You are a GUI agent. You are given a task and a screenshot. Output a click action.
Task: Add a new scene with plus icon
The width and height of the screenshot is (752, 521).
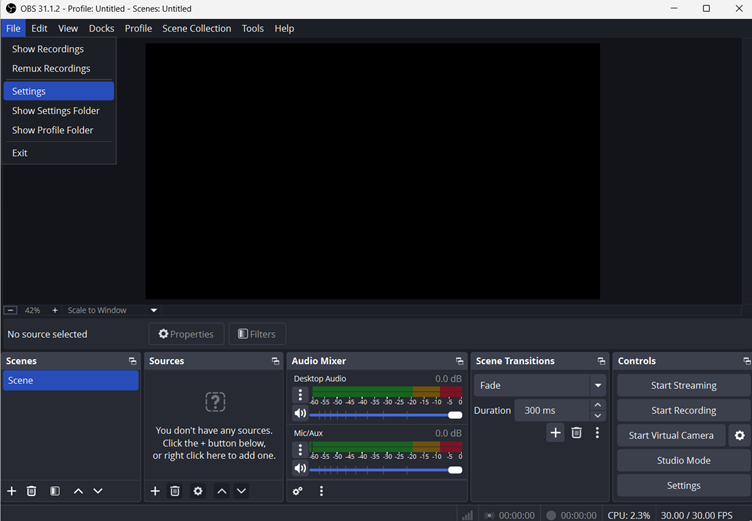pyautogui.click(x=12, y=491)
